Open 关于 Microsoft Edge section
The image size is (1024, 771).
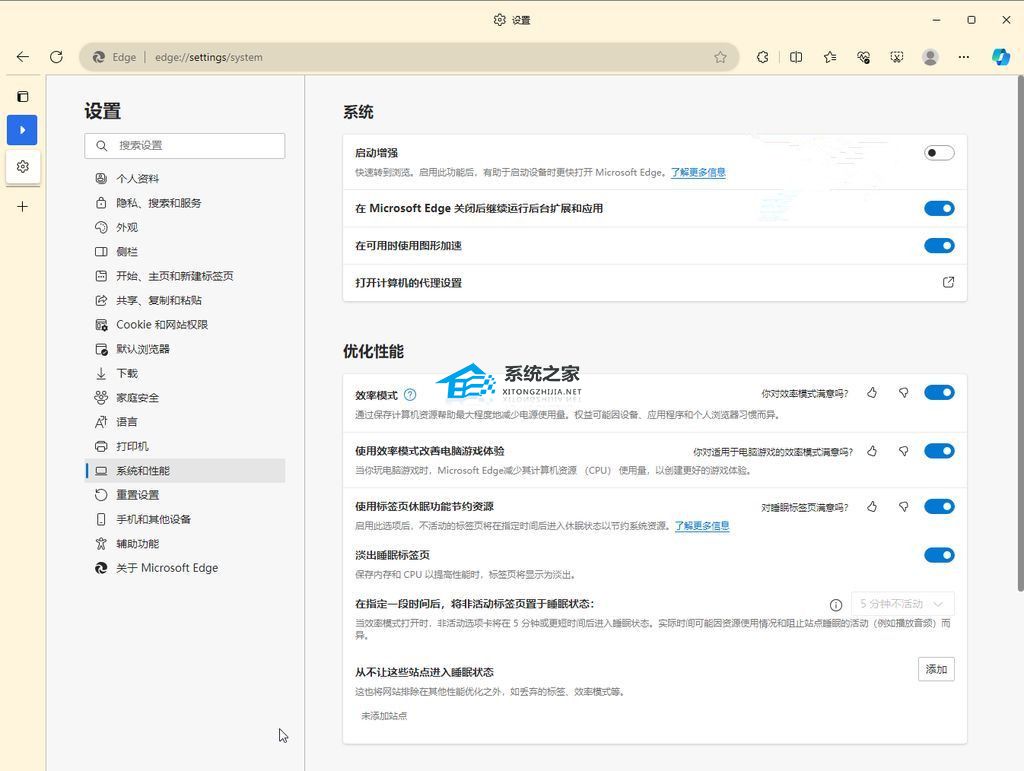[185, 568]
